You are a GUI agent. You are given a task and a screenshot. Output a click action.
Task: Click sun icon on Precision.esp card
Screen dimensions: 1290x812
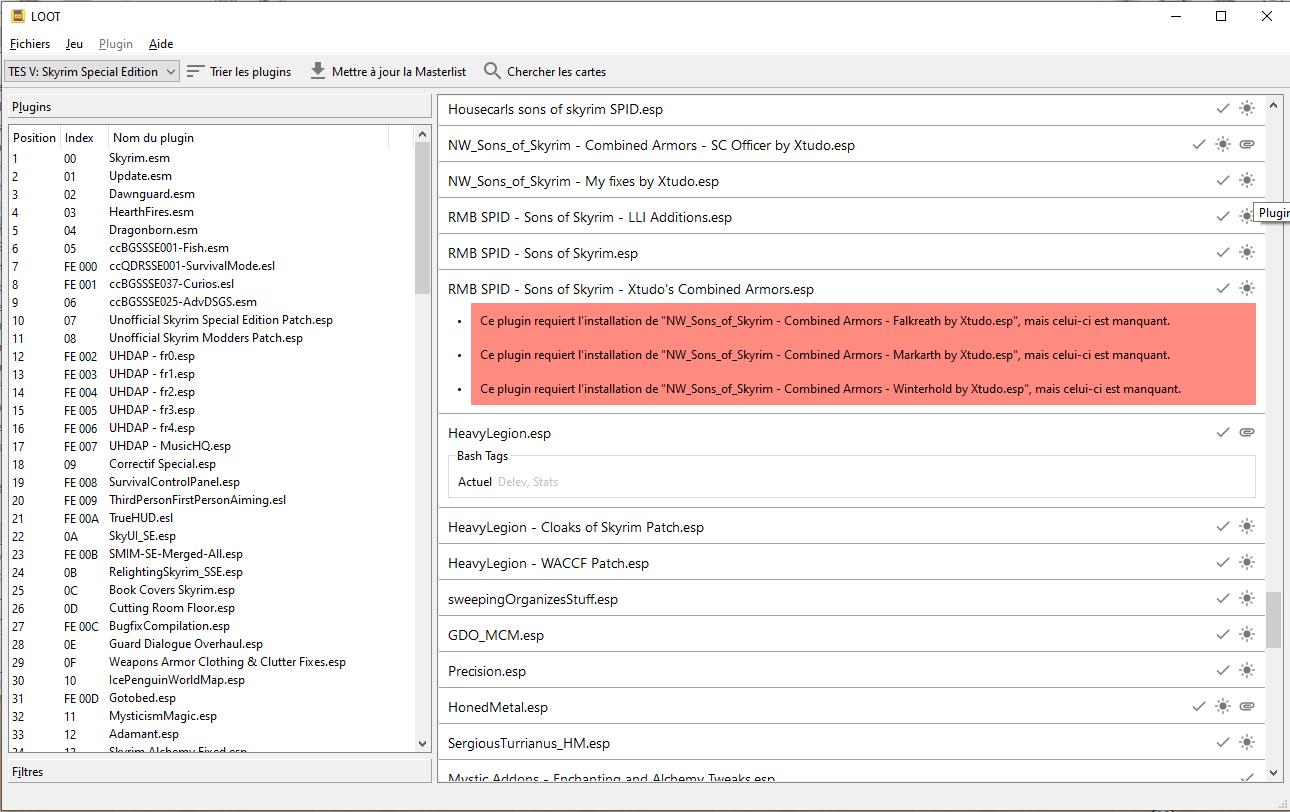coord(1246,670)
